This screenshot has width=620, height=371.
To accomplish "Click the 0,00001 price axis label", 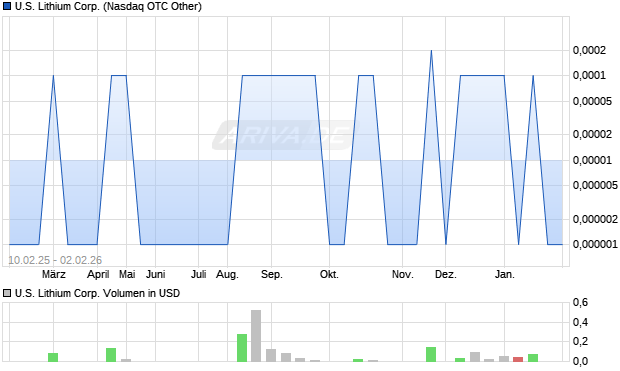I will click(592, 160).
